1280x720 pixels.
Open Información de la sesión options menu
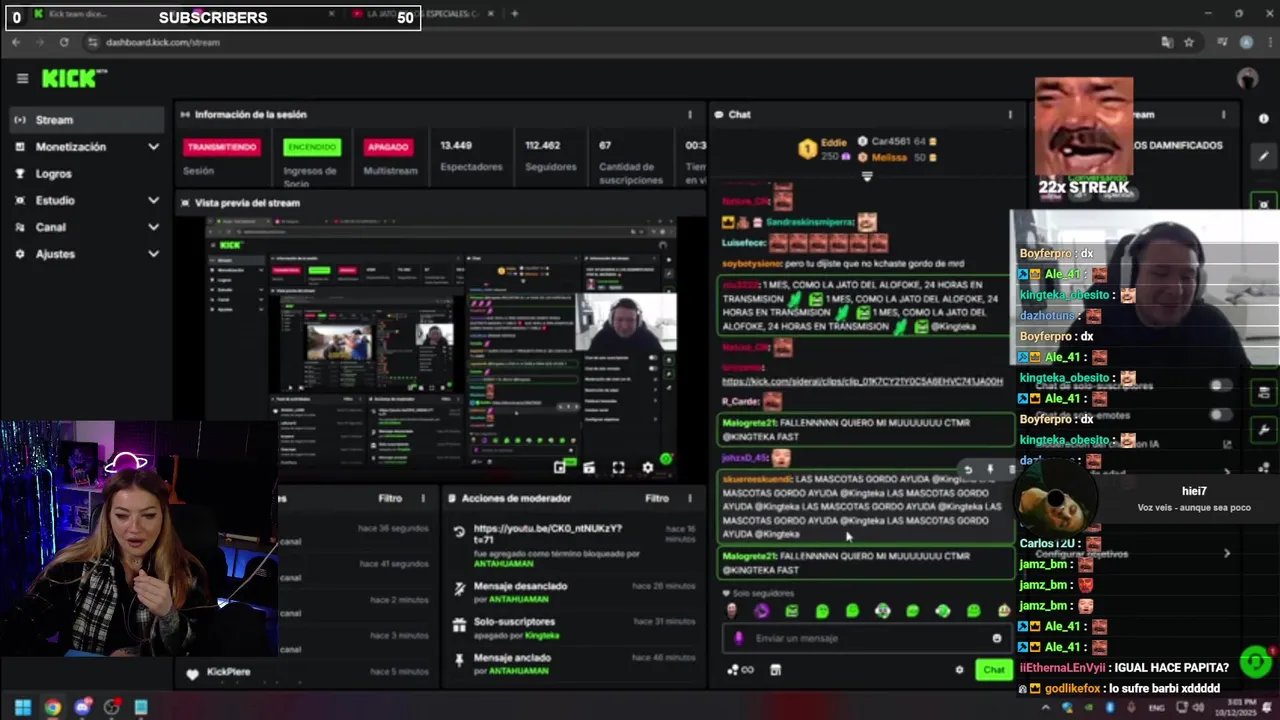point(689,115)
